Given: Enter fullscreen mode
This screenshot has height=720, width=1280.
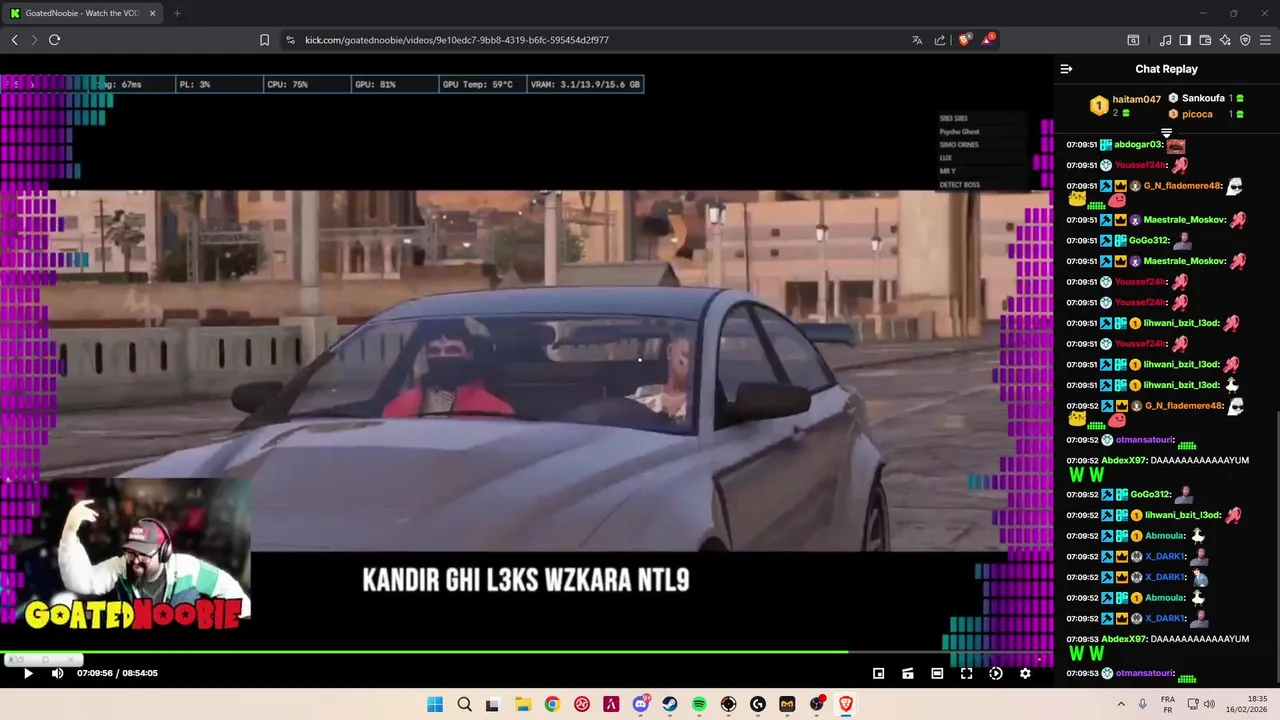Looking at the screenshot, I should pyautogui.click(x=966, y=673).
